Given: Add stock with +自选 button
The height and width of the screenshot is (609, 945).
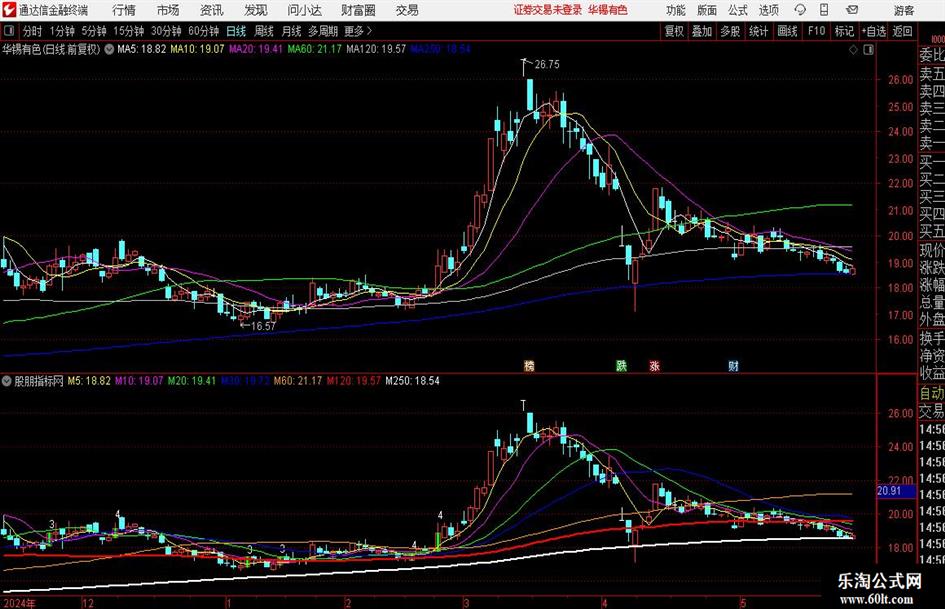Looking at the screenshot, I should [874, 31].
